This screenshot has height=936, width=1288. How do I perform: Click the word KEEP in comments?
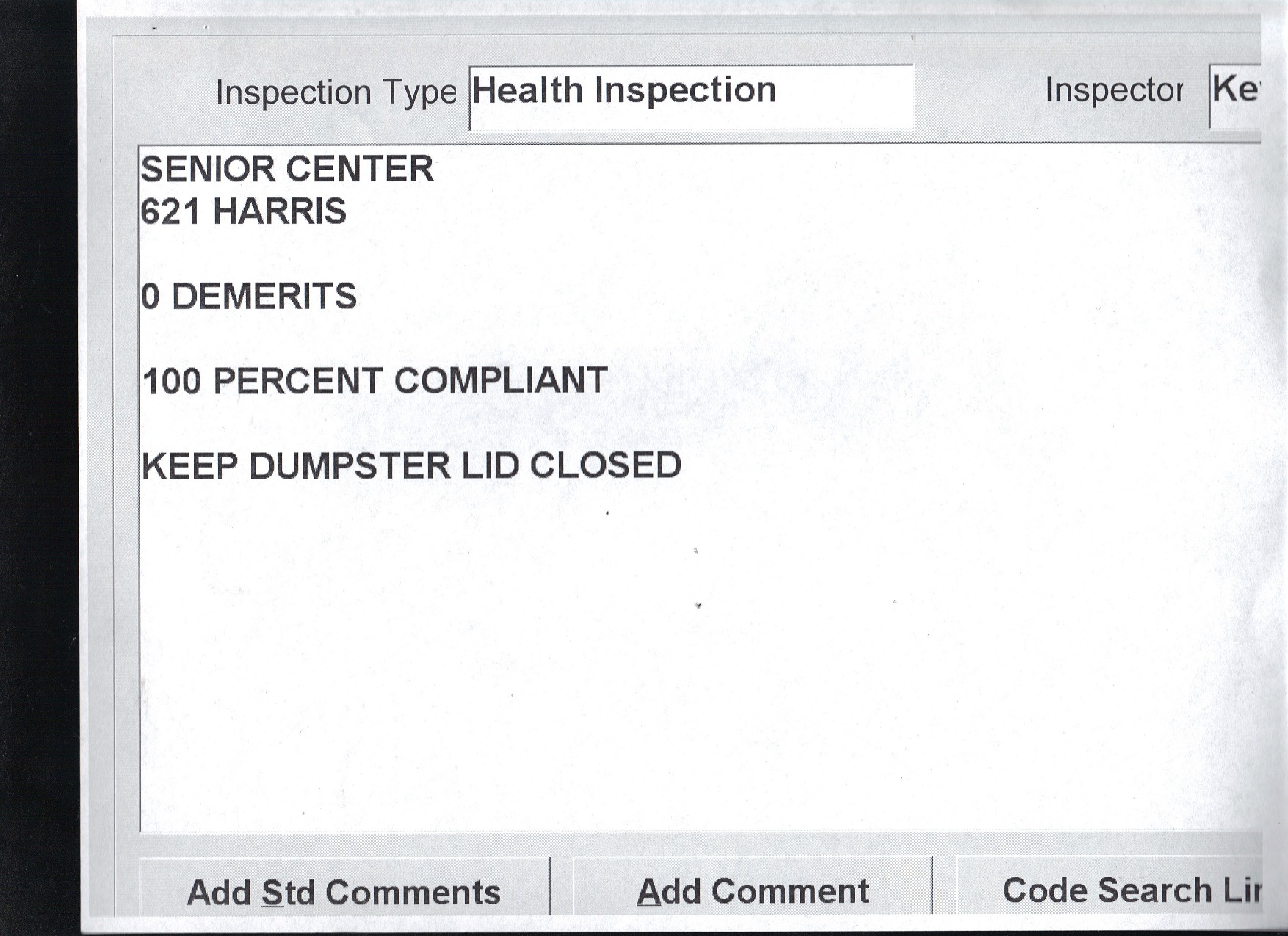pos(189,466)
